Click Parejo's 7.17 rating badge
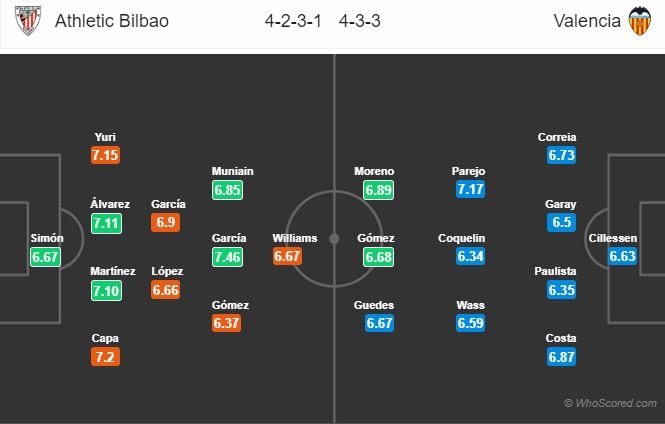665x424 pixels. (x=470, y=189)
